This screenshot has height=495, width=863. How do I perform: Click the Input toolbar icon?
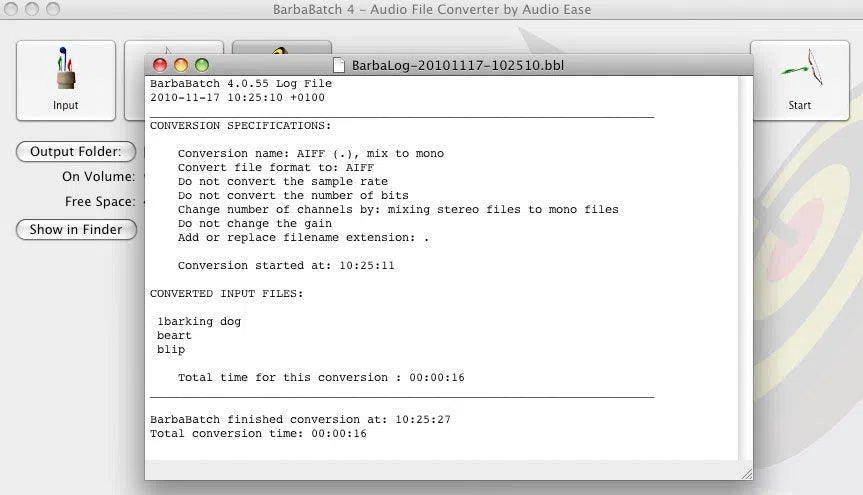point(66,80)
